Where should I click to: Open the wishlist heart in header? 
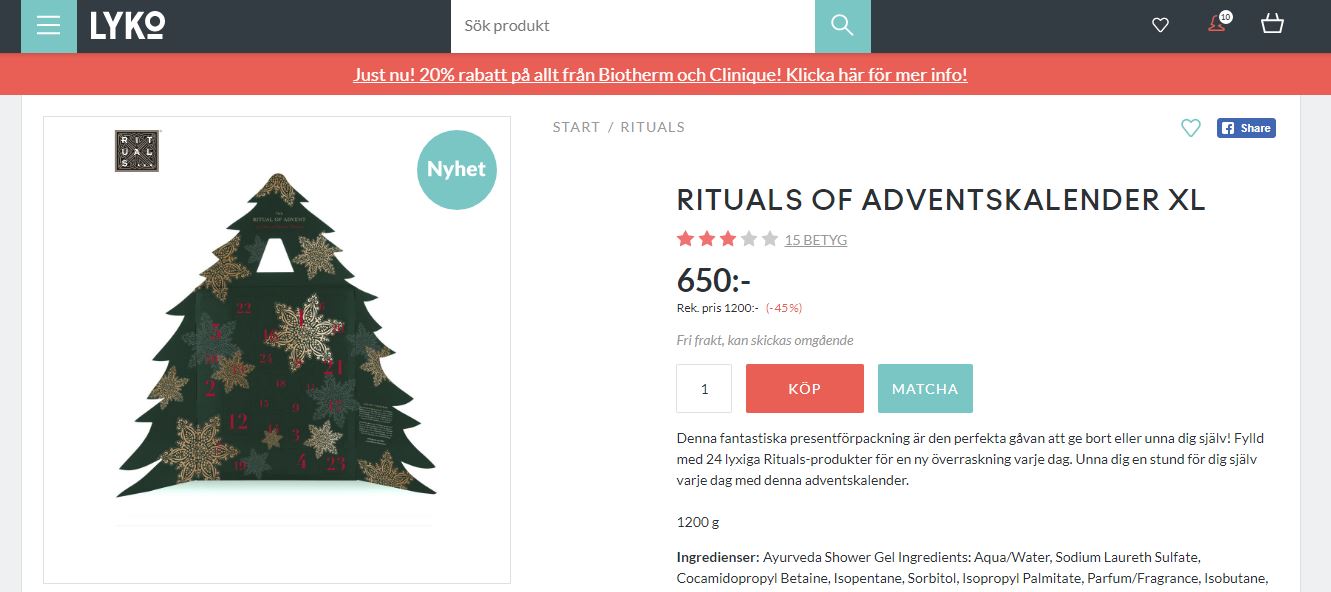1160,25
